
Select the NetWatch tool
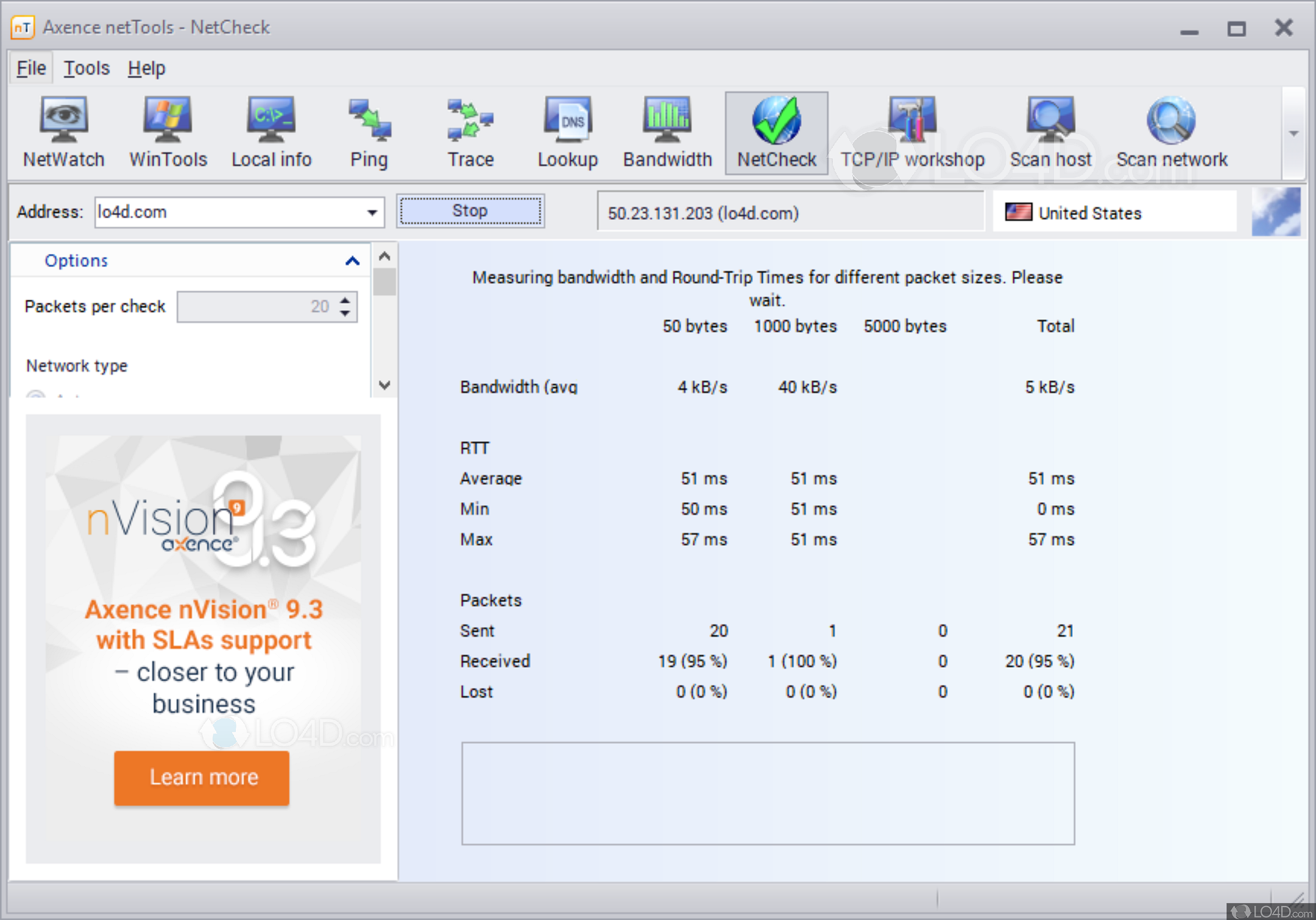[63, 131]
